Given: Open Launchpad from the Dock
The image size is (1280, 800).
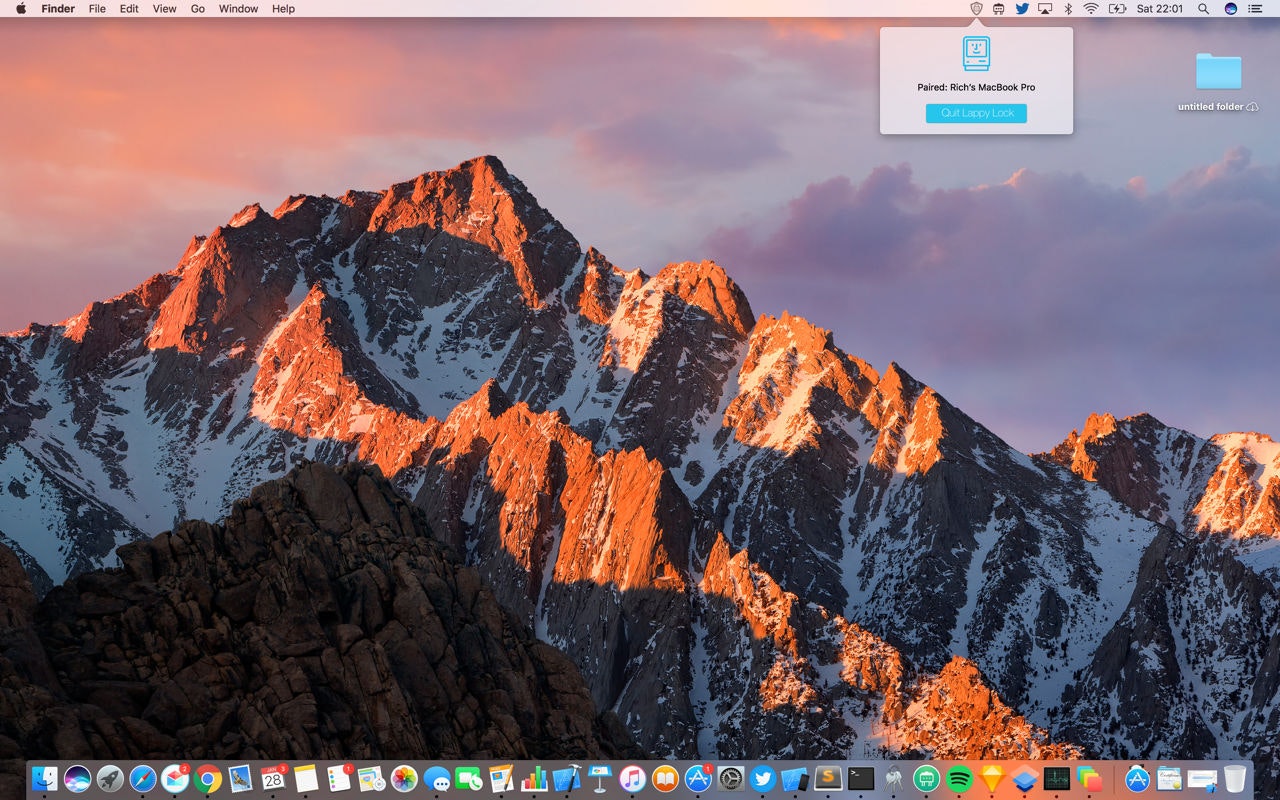Looking at the screenshot, I should pyautogui.click(x=108, y=780).
